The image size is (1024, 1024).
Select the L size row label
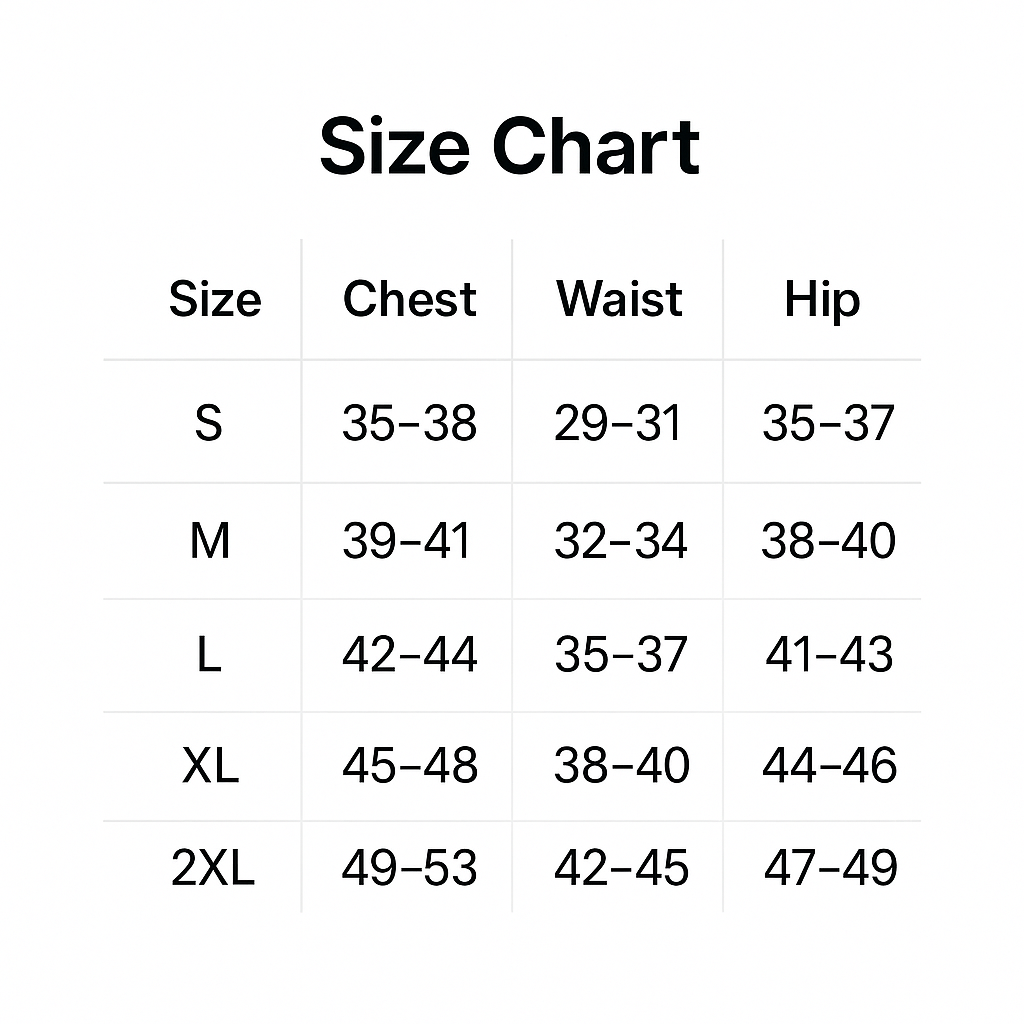point(208,655)
